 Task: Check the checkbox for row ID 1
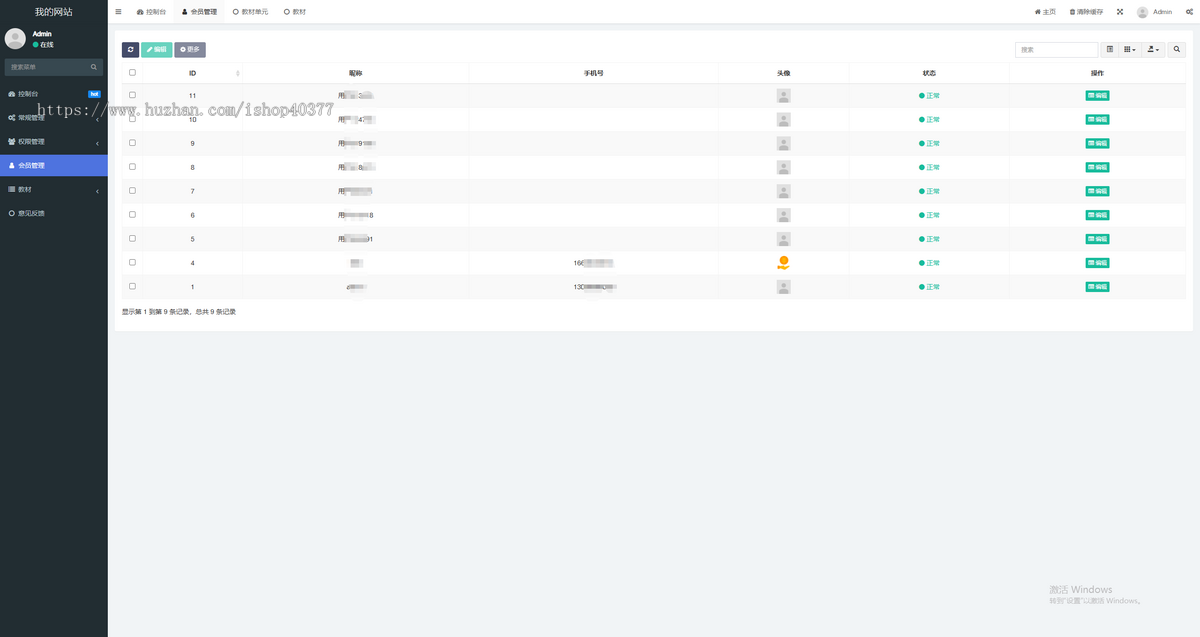132,286
